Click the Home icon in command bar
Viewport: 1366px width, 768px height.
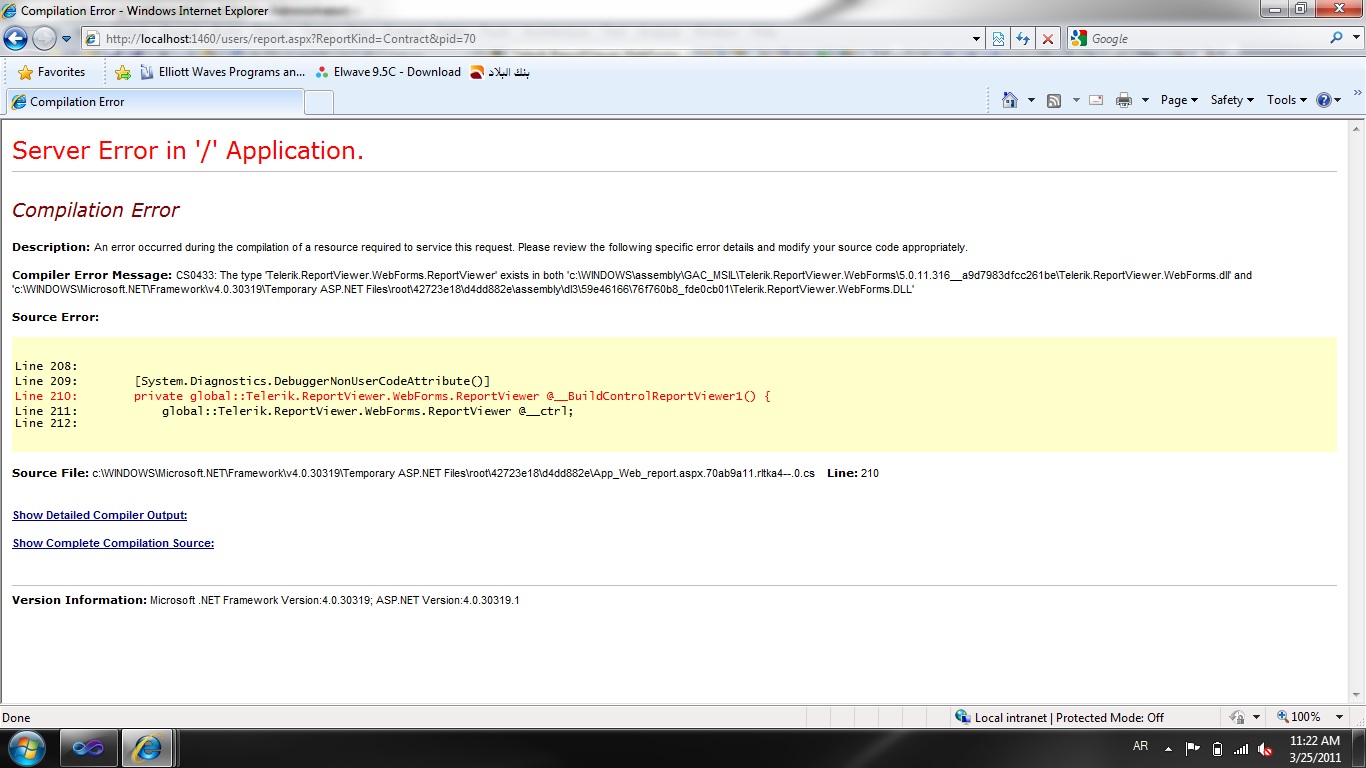point(1010,100)
